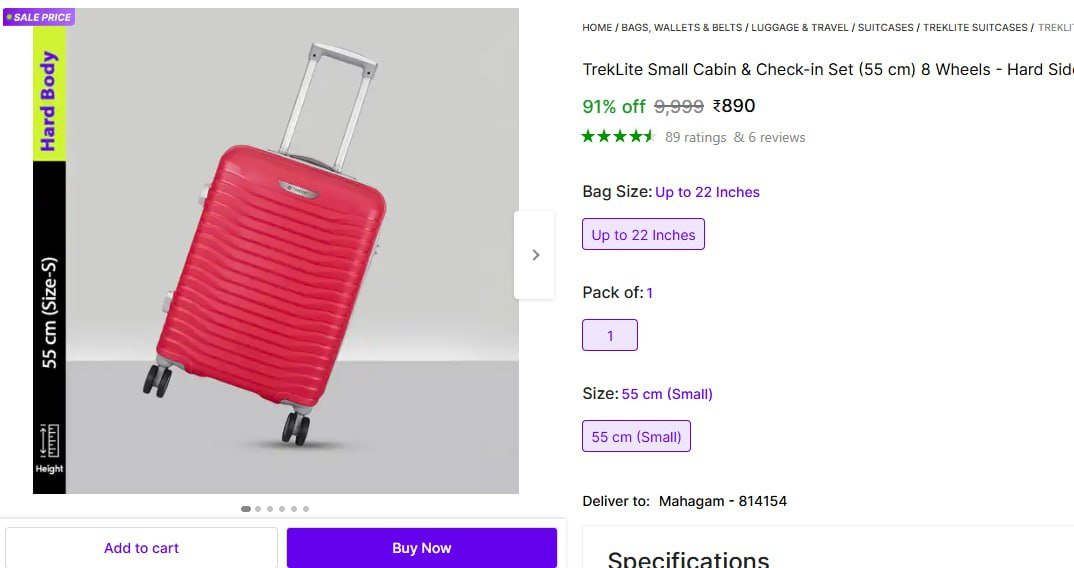Click the next image arrow on product gallery
The width and height of the screenshot is (1074, 568).
pos(535,255)
